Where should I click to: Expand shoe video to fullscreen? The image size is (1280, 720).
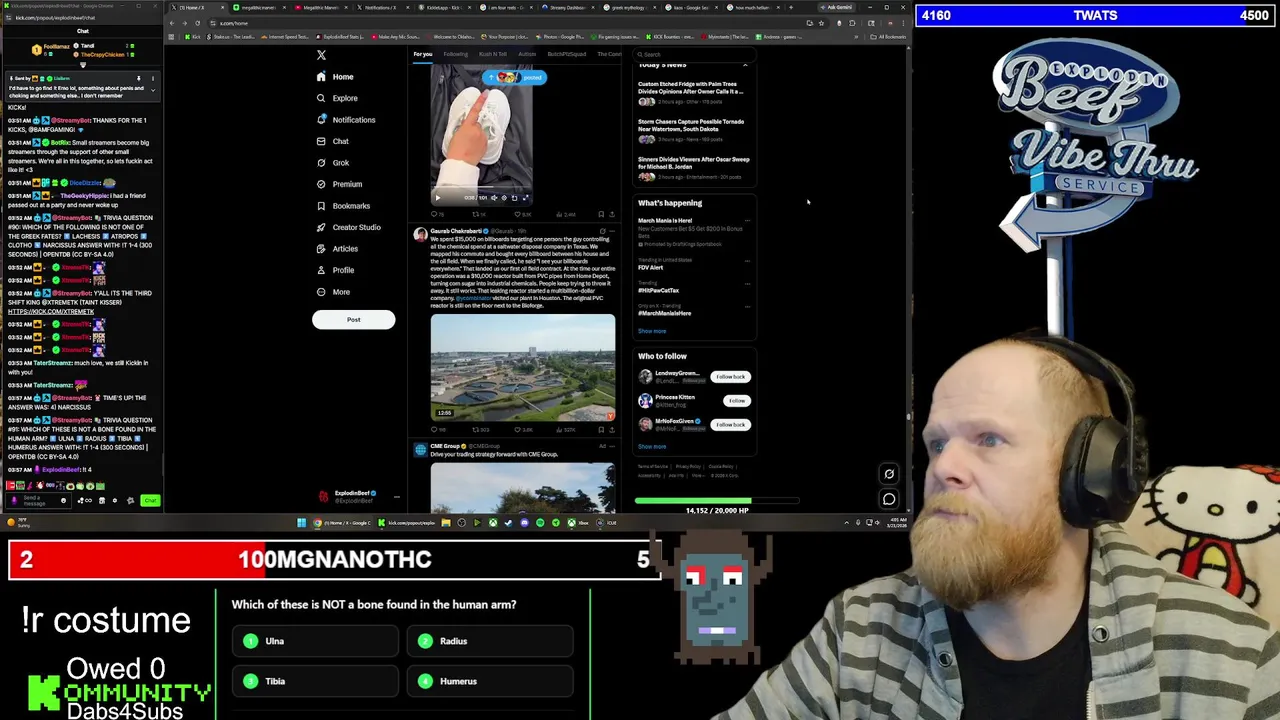coord(525,198)
